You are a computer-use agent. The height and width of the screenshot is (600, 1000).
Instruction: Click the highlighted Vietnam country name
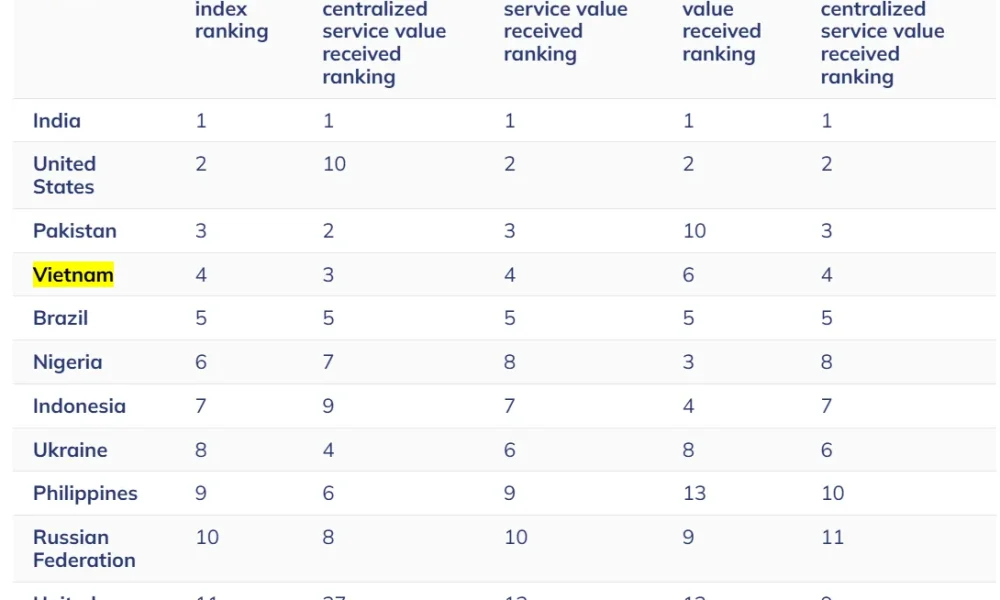click(73, 275)
